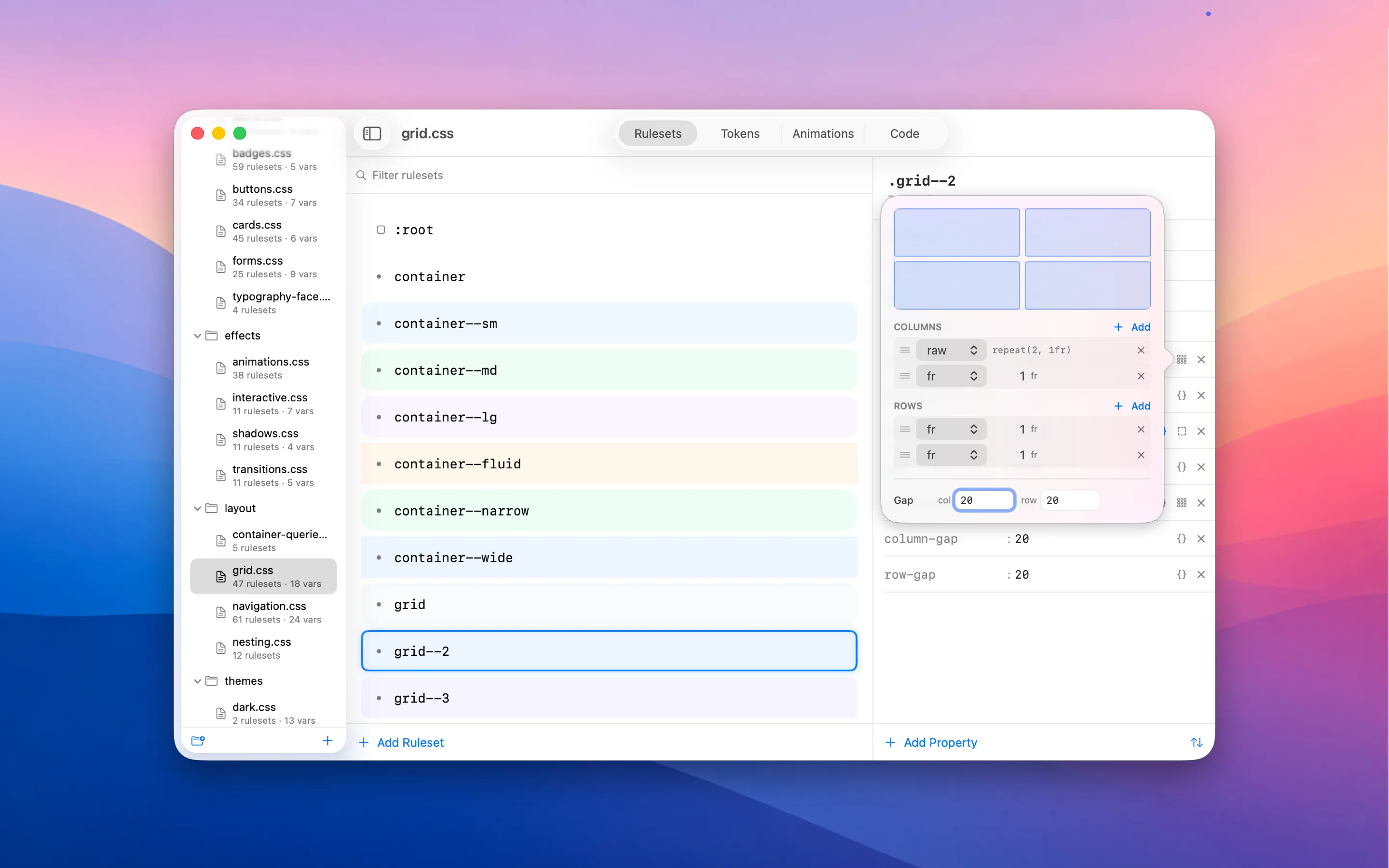Collapse the themes folder chevron

point(197,681)
